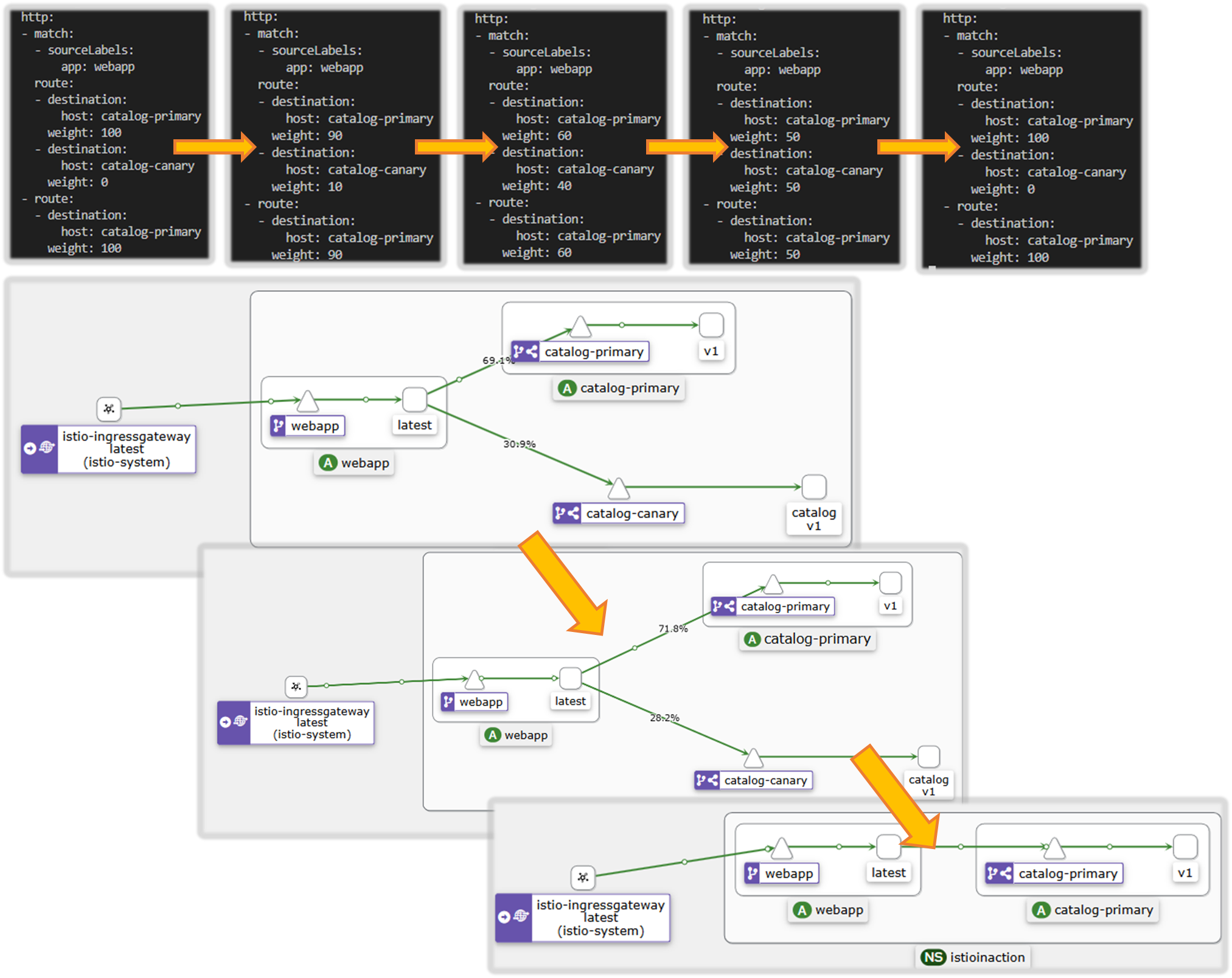Click the 69.1% edge label

(x=498, y=360)
